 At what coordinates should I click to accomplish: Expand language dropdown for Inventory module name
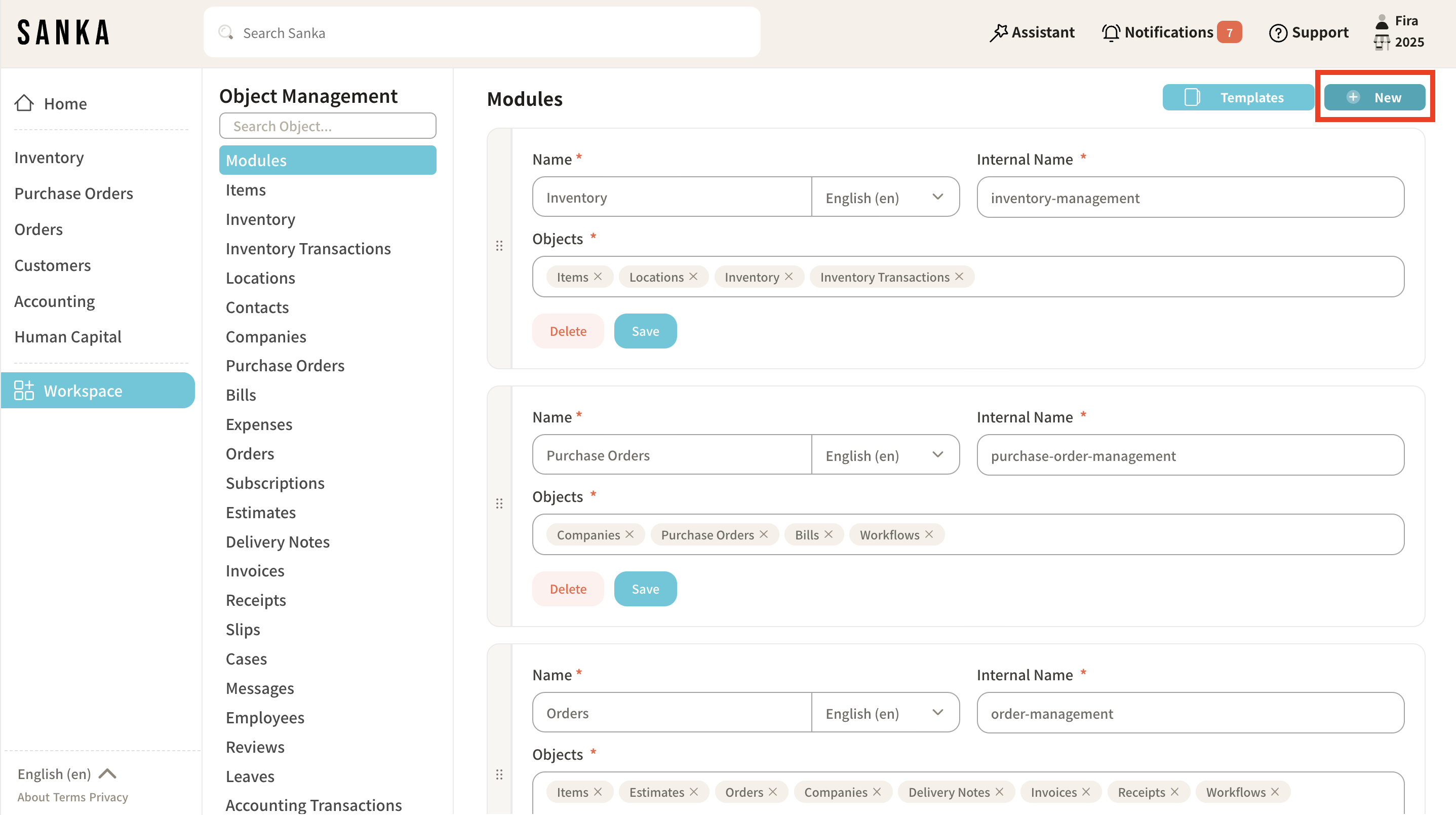pos(938,197)
